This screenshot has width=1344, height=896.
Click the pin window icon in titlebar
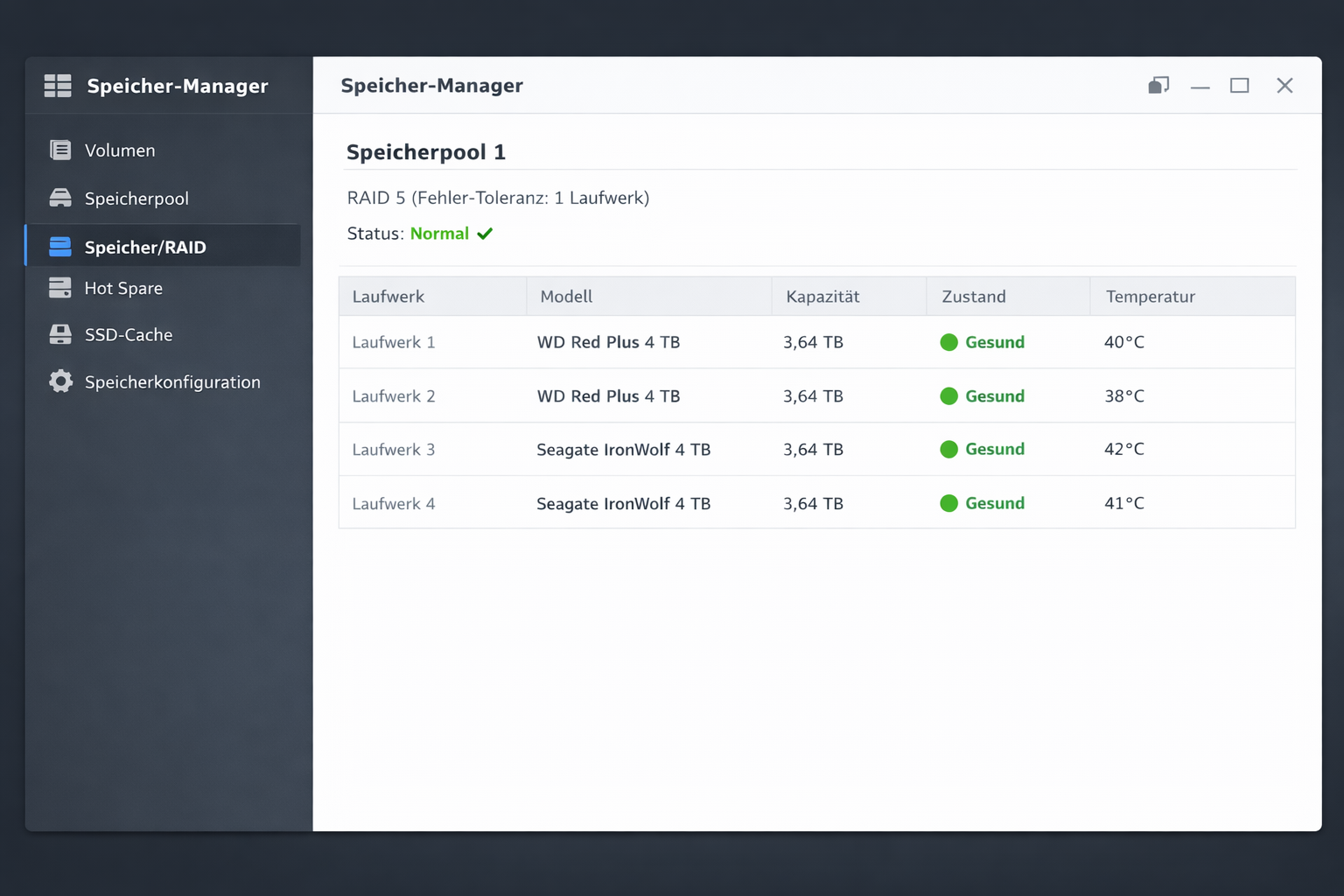[x=1158, y=85]
